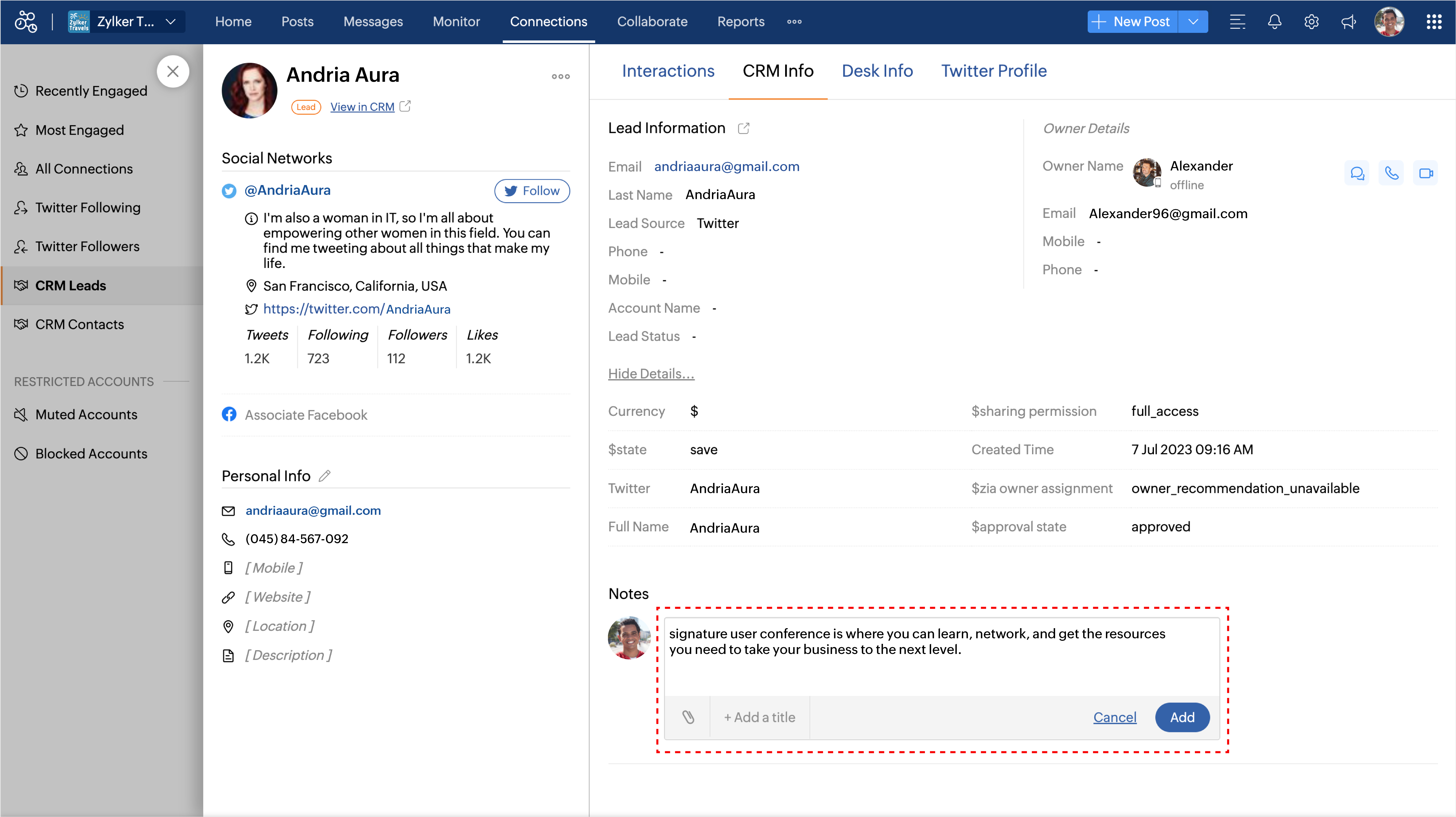This screenshot has width=1456, height=817.
Task: Open the announcements megaphone icon
Action: [x=1349, y=22]
